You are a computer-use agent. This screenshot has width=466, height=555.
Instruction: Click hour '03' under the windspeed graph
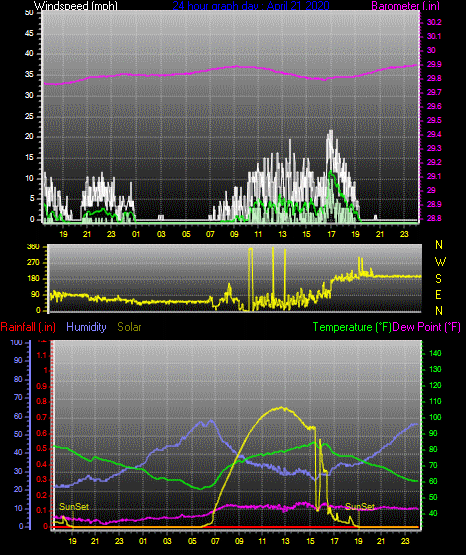click(x=161, y=234)
